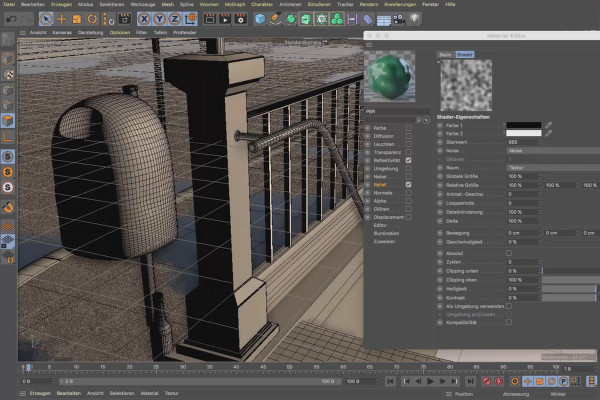
Task: Open the Raum dropdown set to Textur
Action: point(553,168)
